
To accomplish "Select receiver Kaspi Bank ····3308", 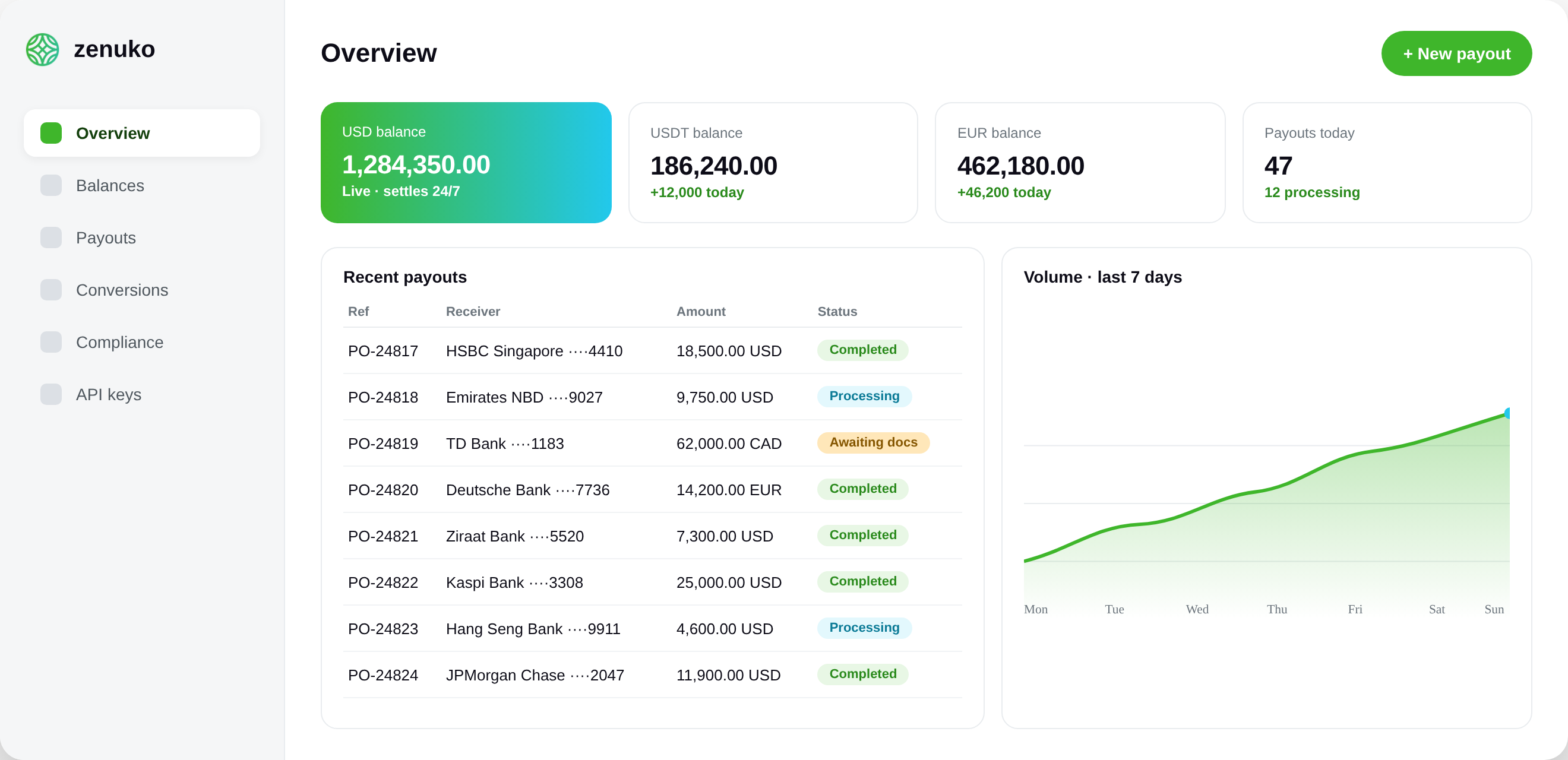I will [514, 582].
